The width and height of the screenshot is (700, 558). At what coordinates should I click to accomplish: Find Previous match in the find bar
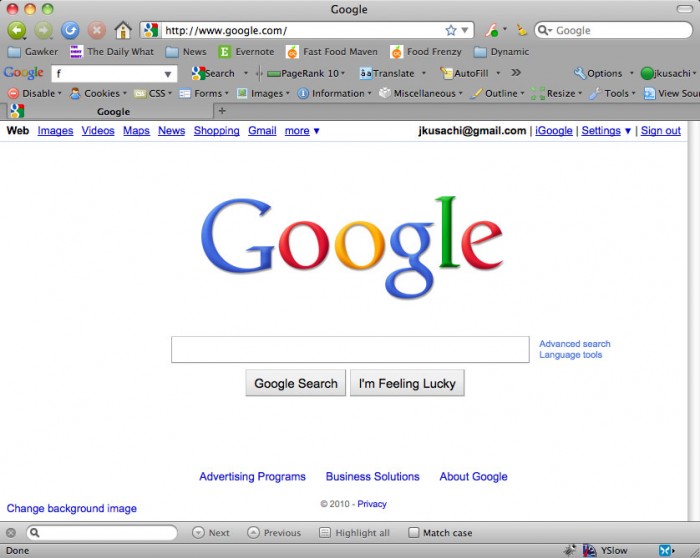(274, 533)
